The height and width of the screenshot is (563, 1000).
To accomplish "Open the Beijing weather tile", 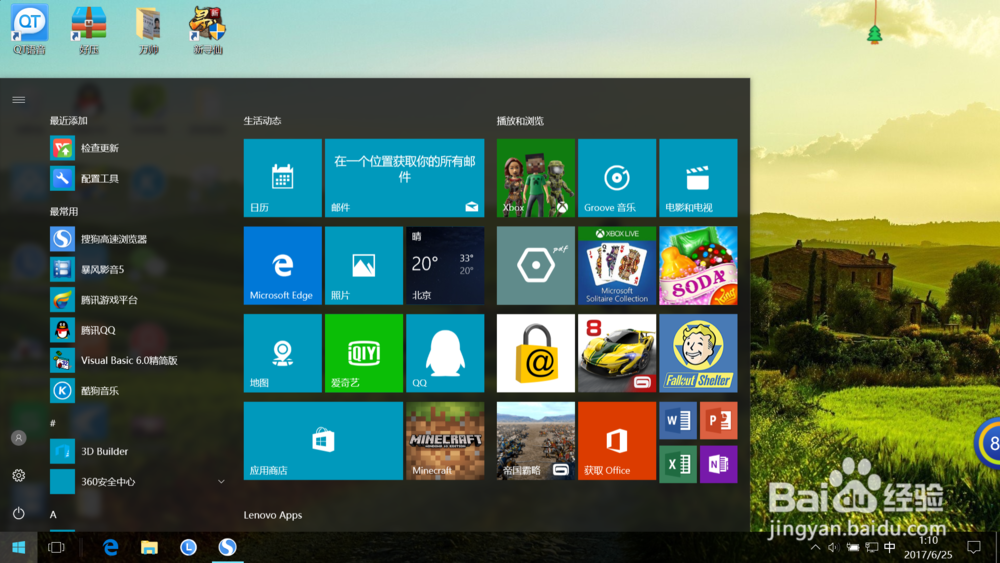I will (x=445, y=265).
